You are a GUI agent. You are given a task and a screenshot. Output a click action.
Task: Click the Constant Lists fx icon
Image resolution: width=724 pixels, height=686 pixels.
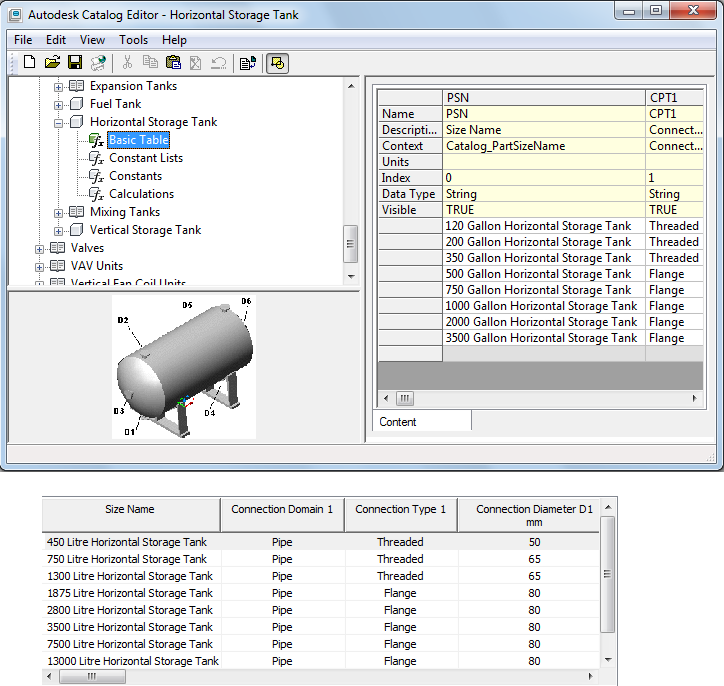(96, 158)
